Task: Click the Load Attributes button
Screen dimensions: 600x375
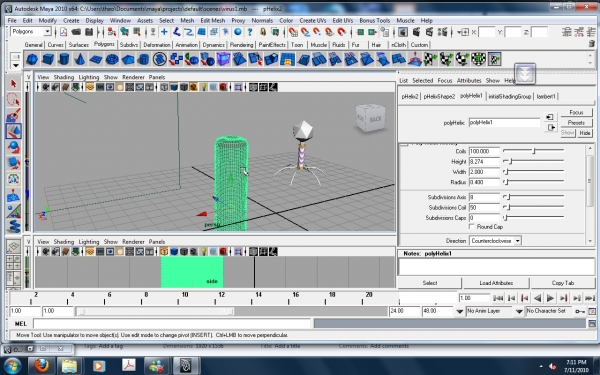Action: pyautogui.click(x=496, y=283)
